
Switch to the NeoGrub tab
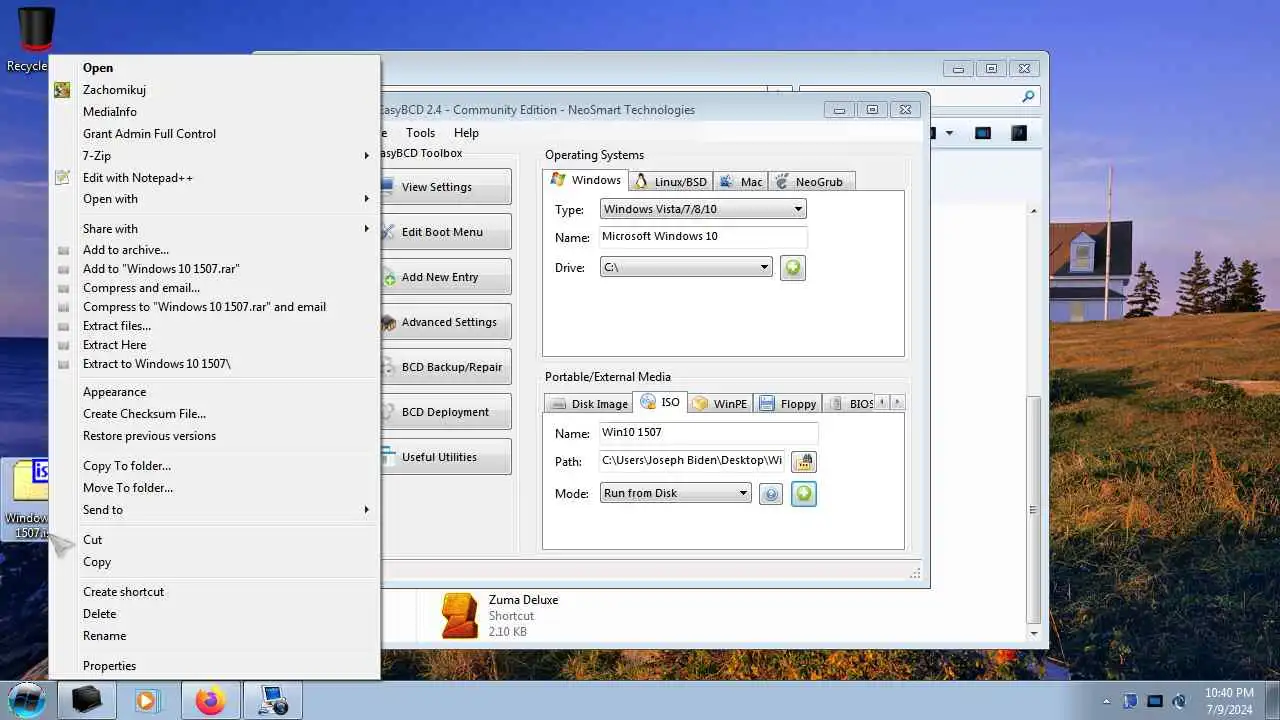(811, 182)
